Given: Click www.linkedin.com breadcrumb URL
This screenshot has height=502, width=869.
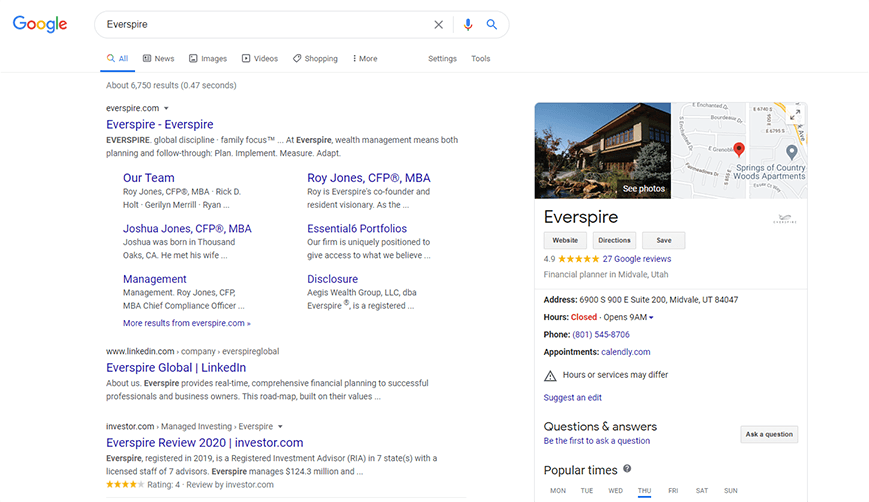Looking at the screenshot, I should point(192,351).
